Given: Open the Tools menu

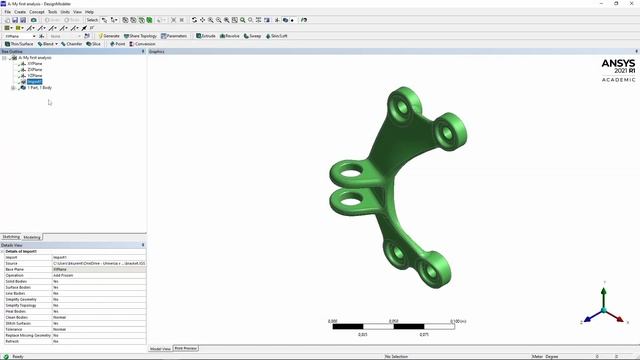Looking at the screenshot, I should 53,12.
